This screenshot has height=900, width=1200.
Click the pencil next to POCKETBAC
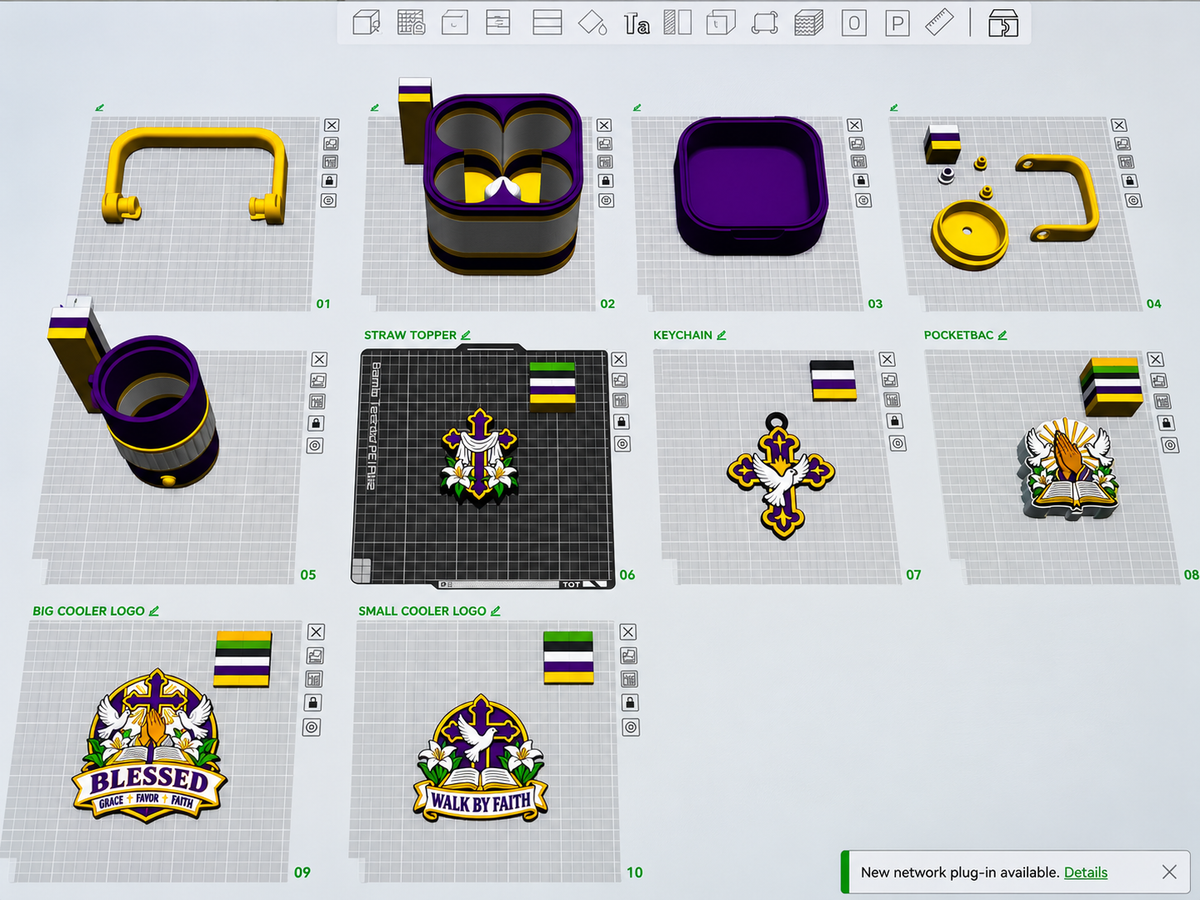1002,335
